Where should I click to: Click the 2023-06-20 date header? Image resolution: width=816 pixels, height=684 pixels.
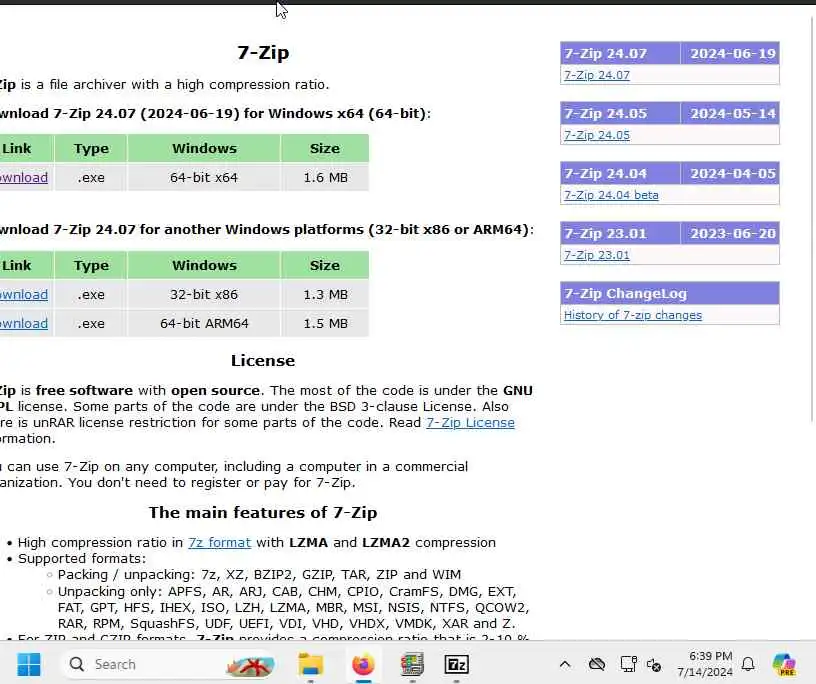pos(732,233)
